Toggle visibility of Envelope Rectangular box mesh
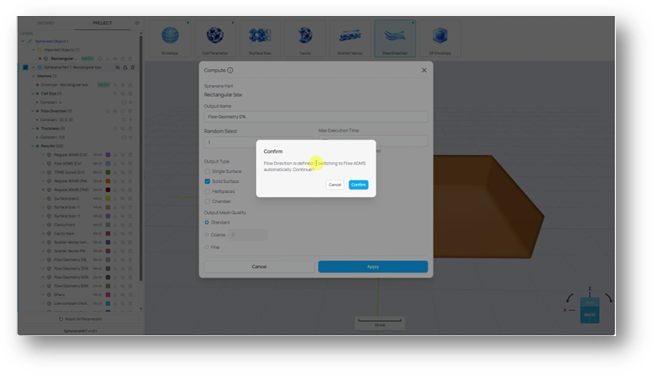 123,85
